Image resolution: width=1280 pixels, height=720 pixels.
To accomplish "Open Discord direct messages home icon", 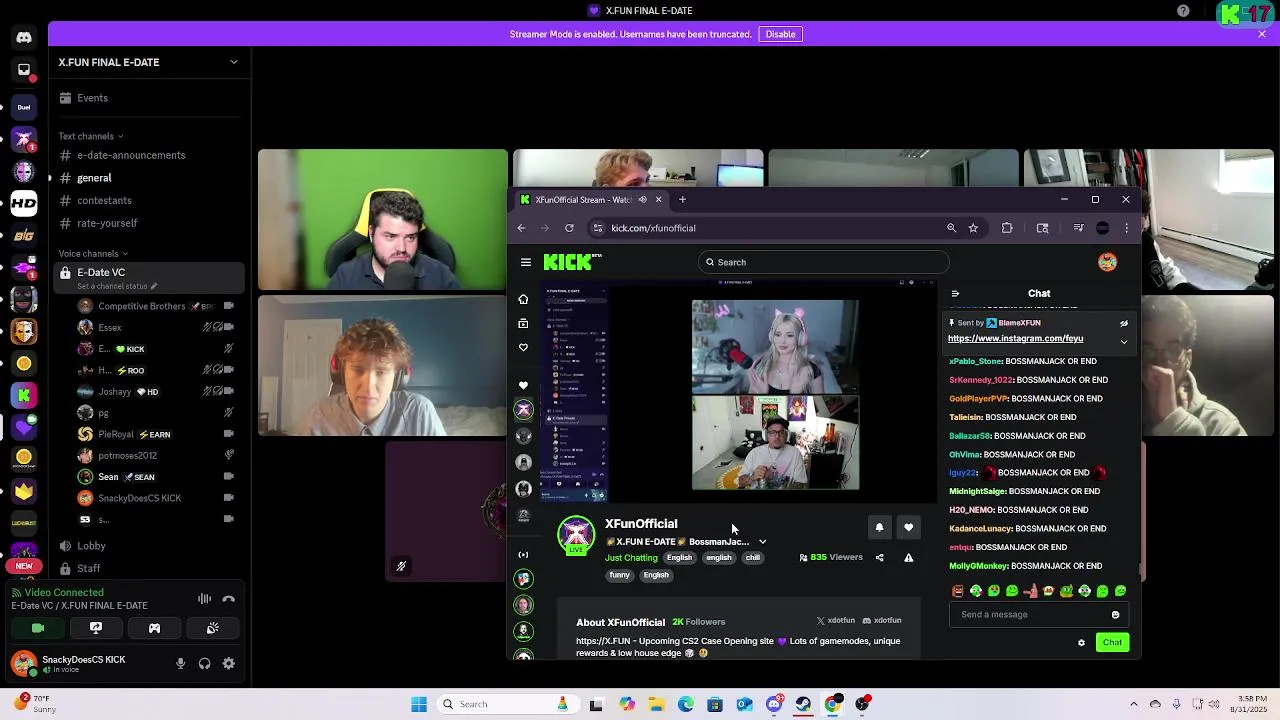I will pyautogui.click(x=24, y=37).
